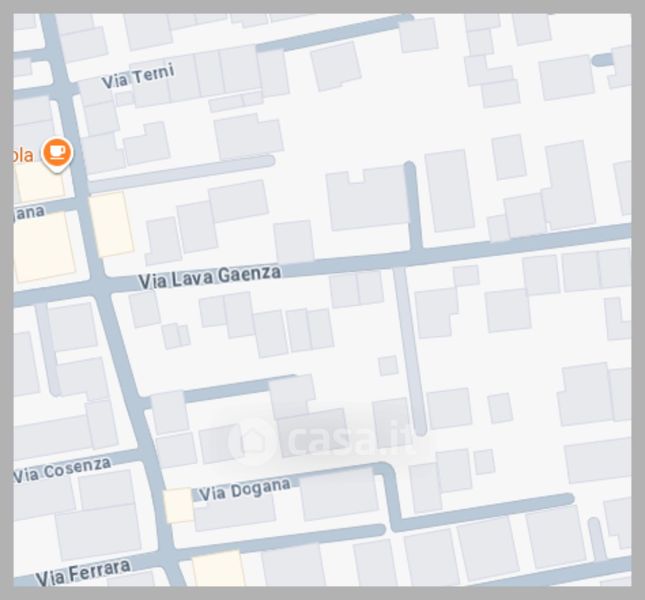The height and width of the screenshot is (600, 645).
Task: Select the Via Lava Gaenza street label
Action: click(x=210, y=277)
